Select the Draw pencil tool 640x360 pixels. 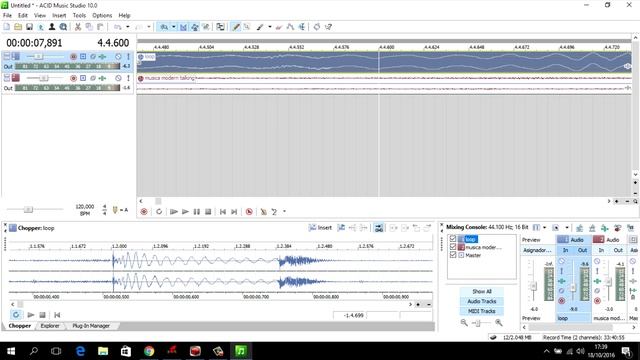[236, 27]
